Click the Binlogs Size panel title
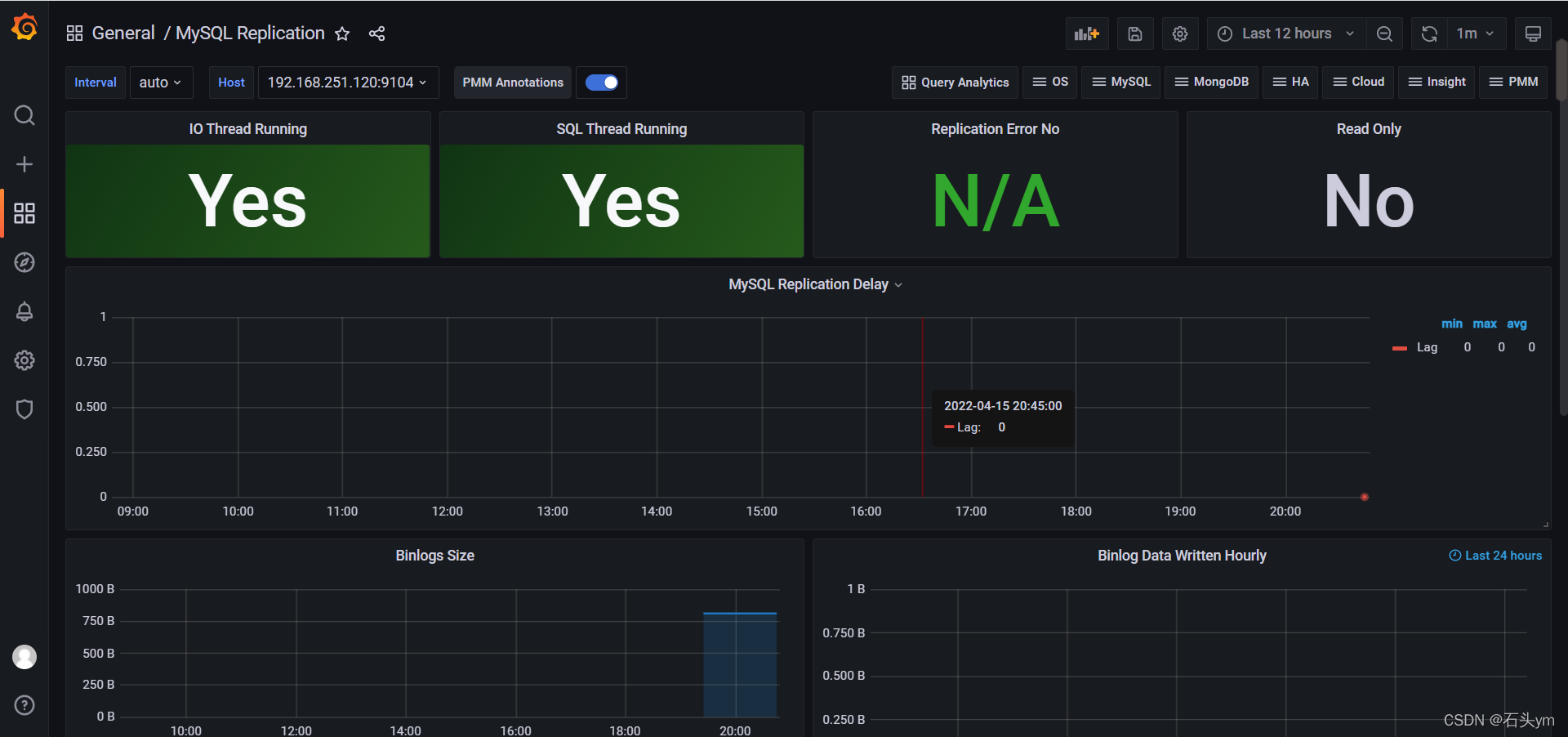The width and height of the screenshot is (1568, 737). tap(434, 556)
